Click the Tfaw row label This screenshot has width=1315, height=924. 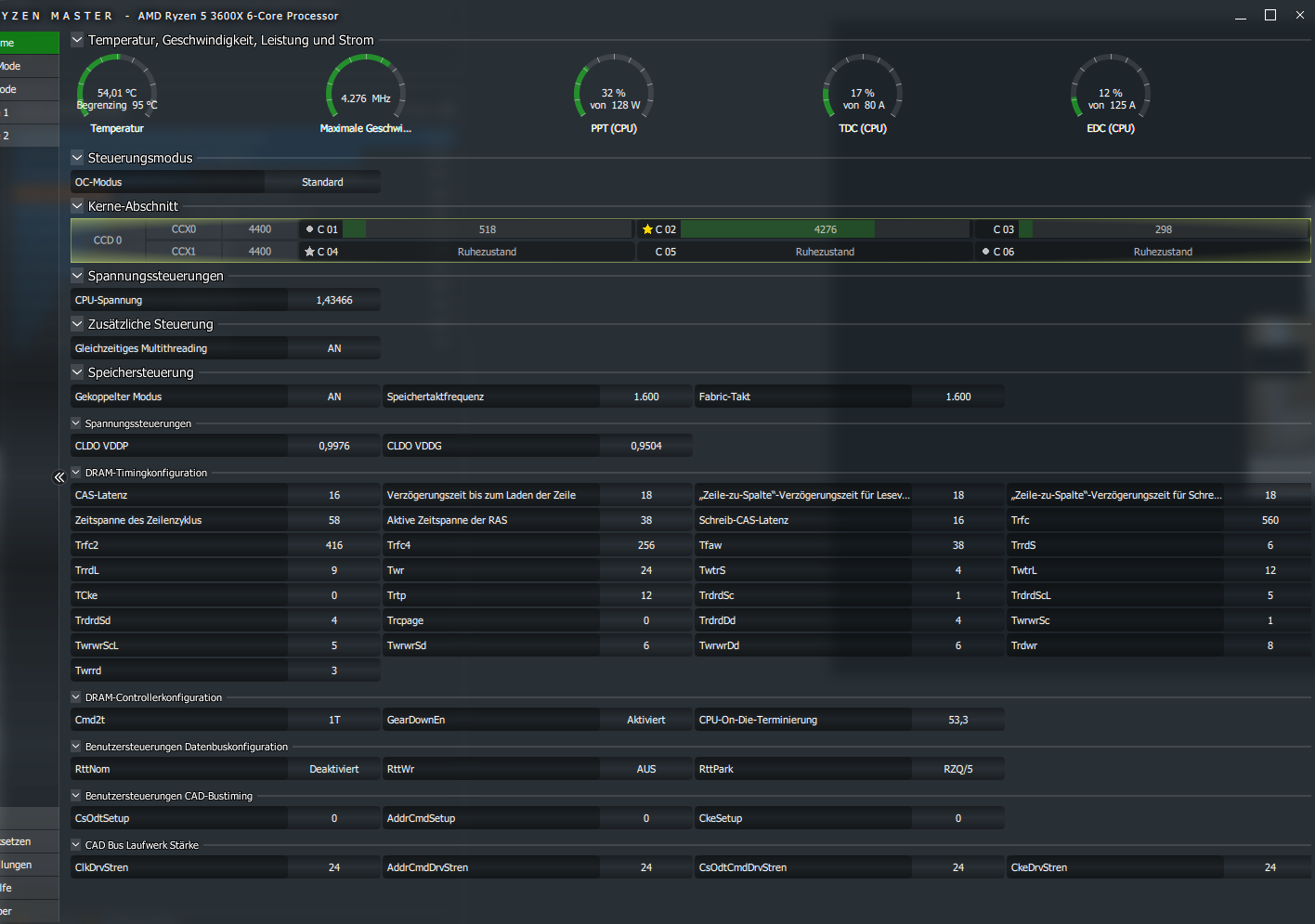pyautogui.click(x=710, y=545)
